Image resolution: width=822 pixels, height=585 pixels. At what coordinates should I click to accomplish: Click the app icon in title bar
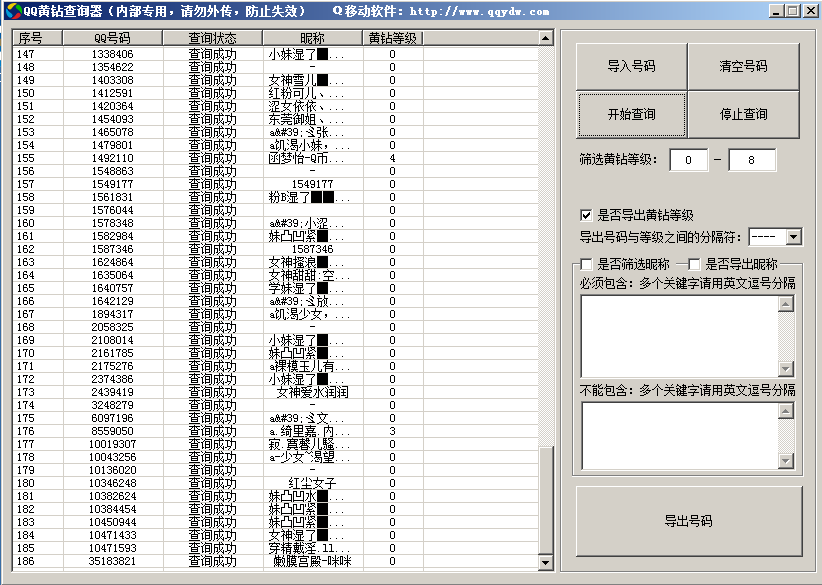[x=11, y=11]
